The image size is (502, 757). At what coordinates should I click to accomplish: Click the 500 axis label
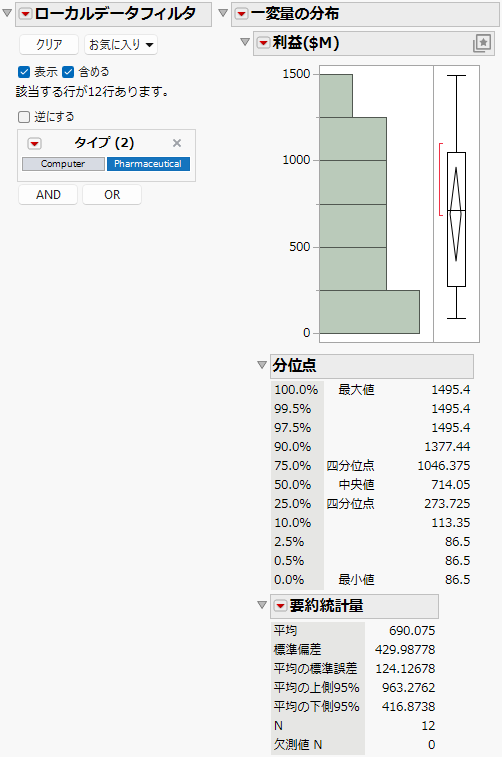coord(299,247)
